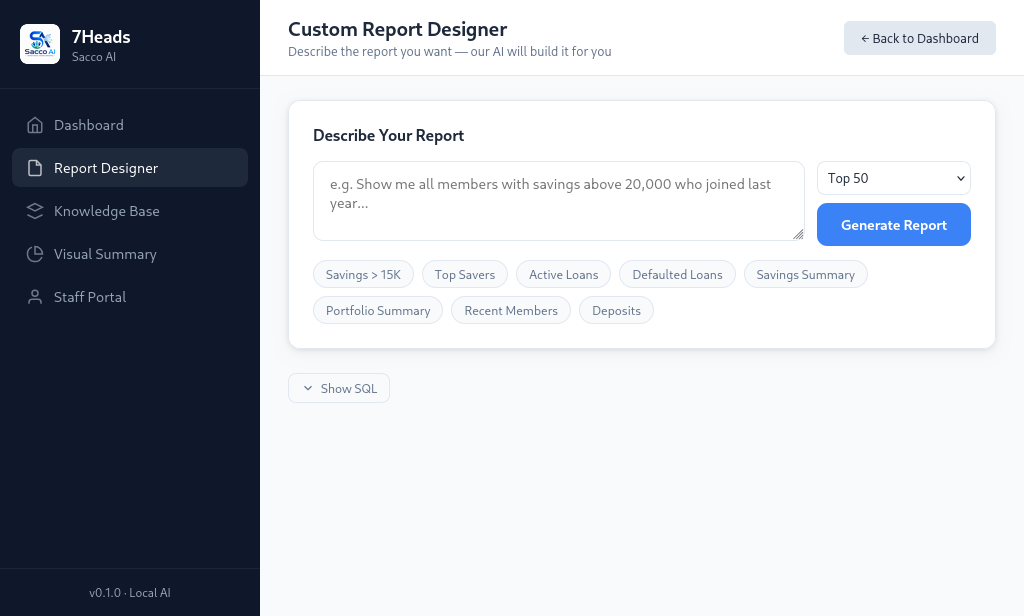Screen dimensions: 1024x616
Task: Open the Knowledge Base page
Action: [x=130, y=211]
